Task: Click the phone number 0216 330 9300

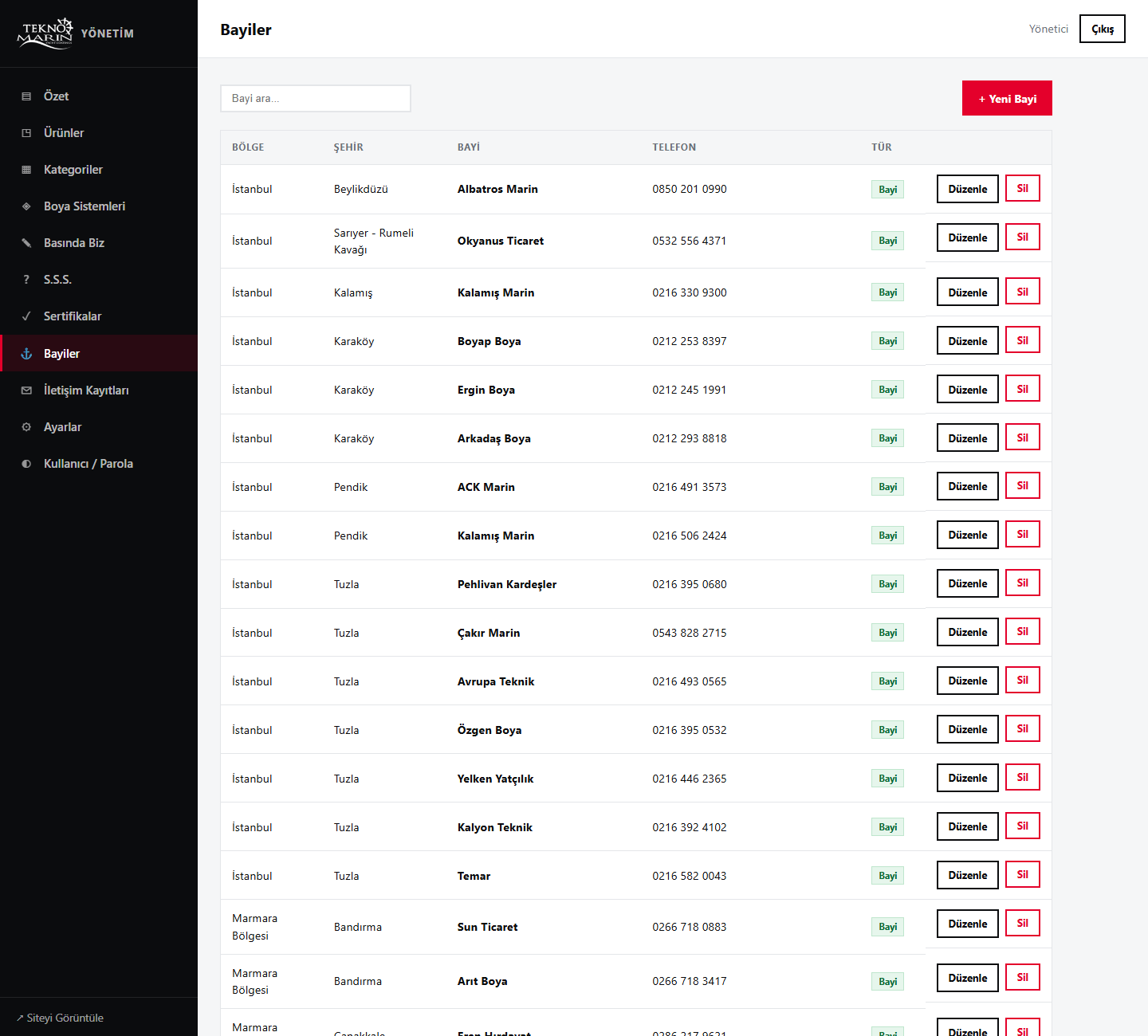Action: 690,292
